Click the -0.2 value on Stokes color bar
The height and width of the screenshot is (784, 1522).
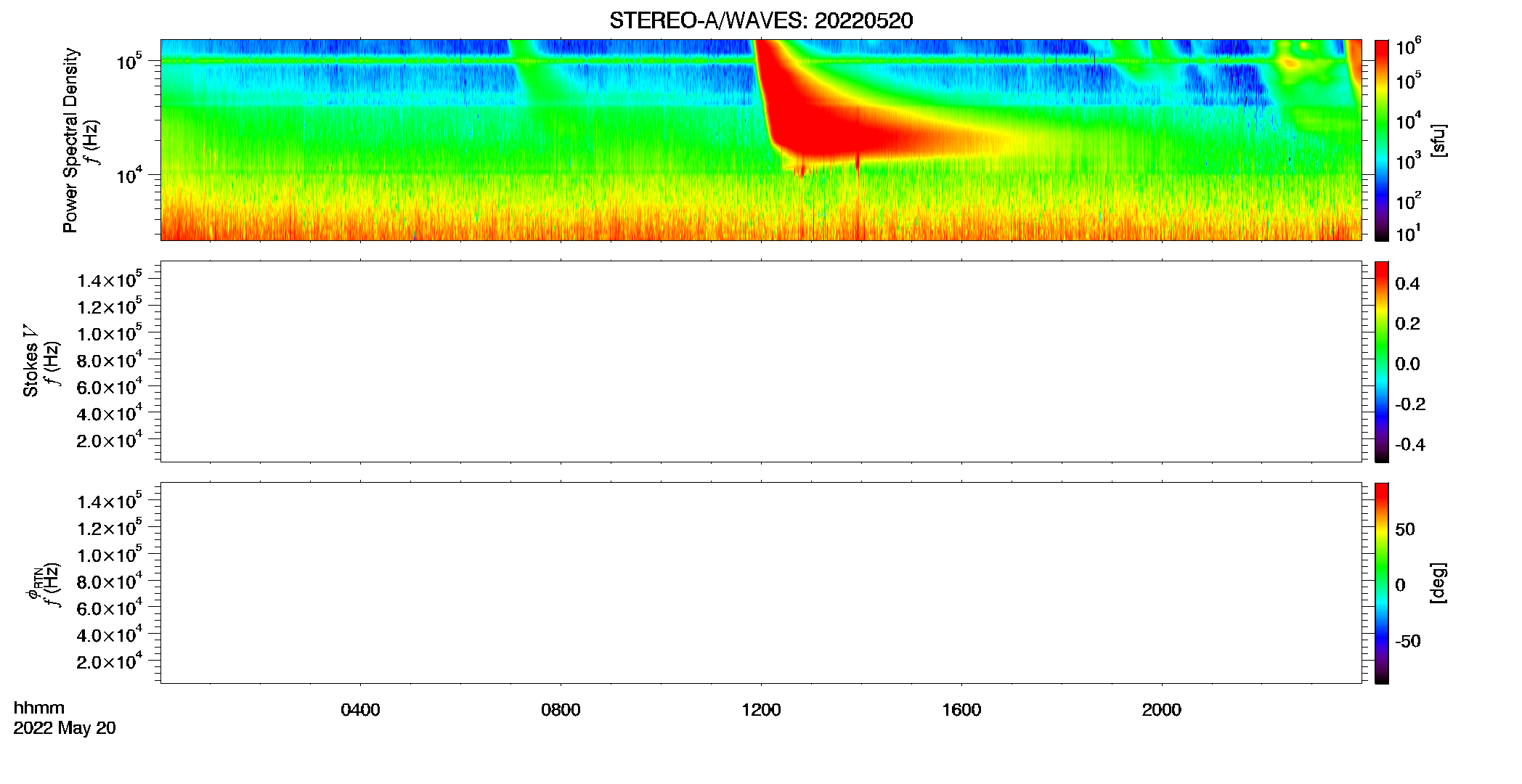click(1410, 404)
